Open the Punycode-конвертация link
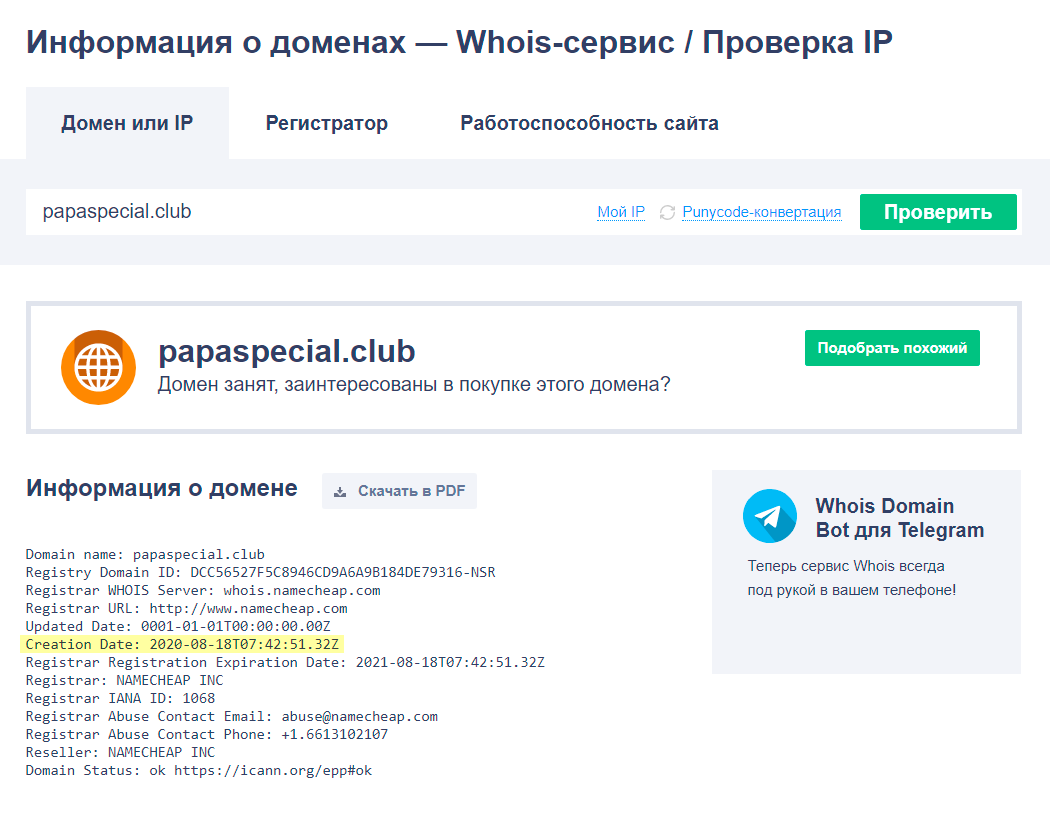Screen dimensions: 1050x829 (761, 212)
